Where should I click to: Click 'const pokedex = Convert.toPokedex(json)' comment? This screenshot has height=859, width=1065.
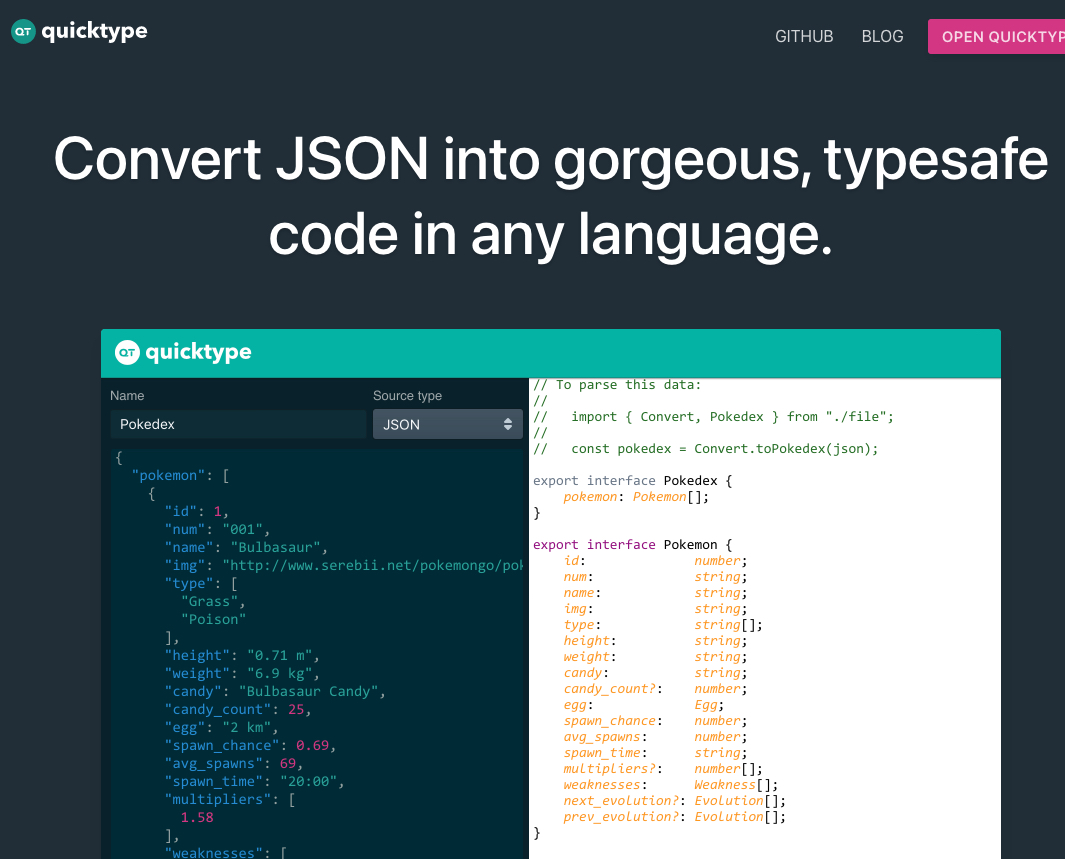(x=706, y=449)
